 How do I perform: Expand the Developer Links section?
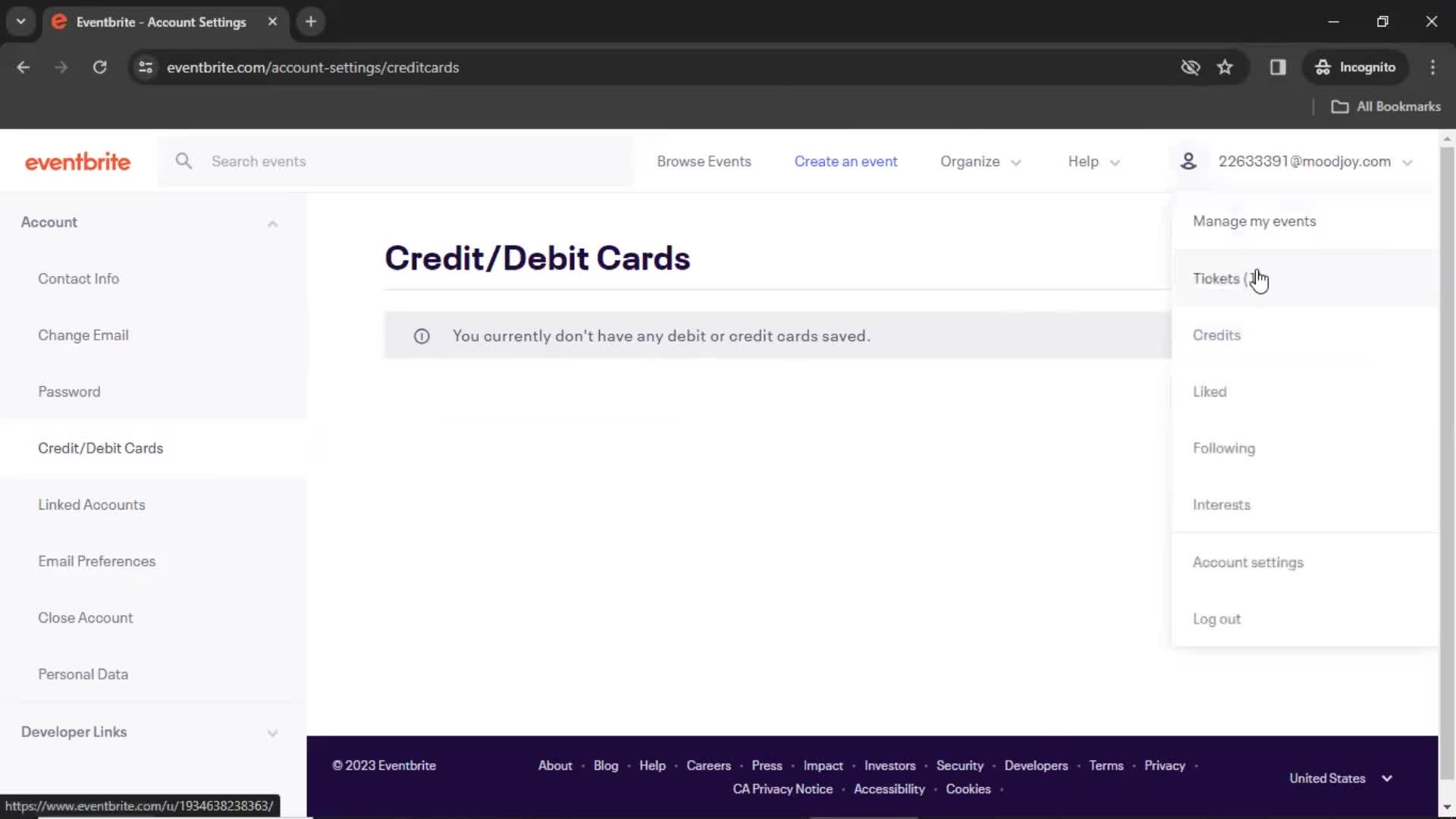(x=271, y=731)
